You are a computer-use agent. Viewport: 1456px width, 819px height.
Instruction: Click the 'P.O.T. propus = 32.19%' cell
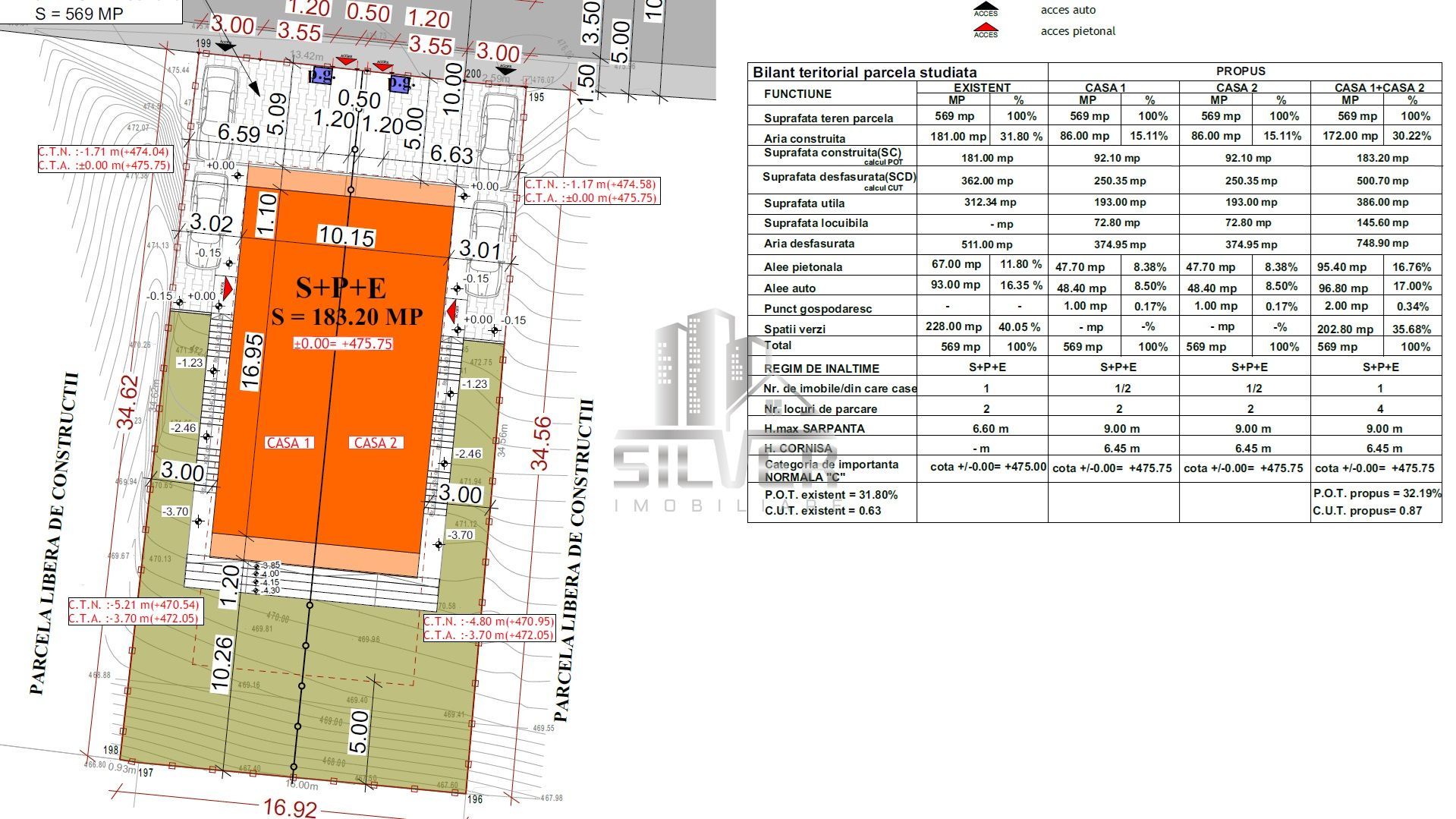1377,493
